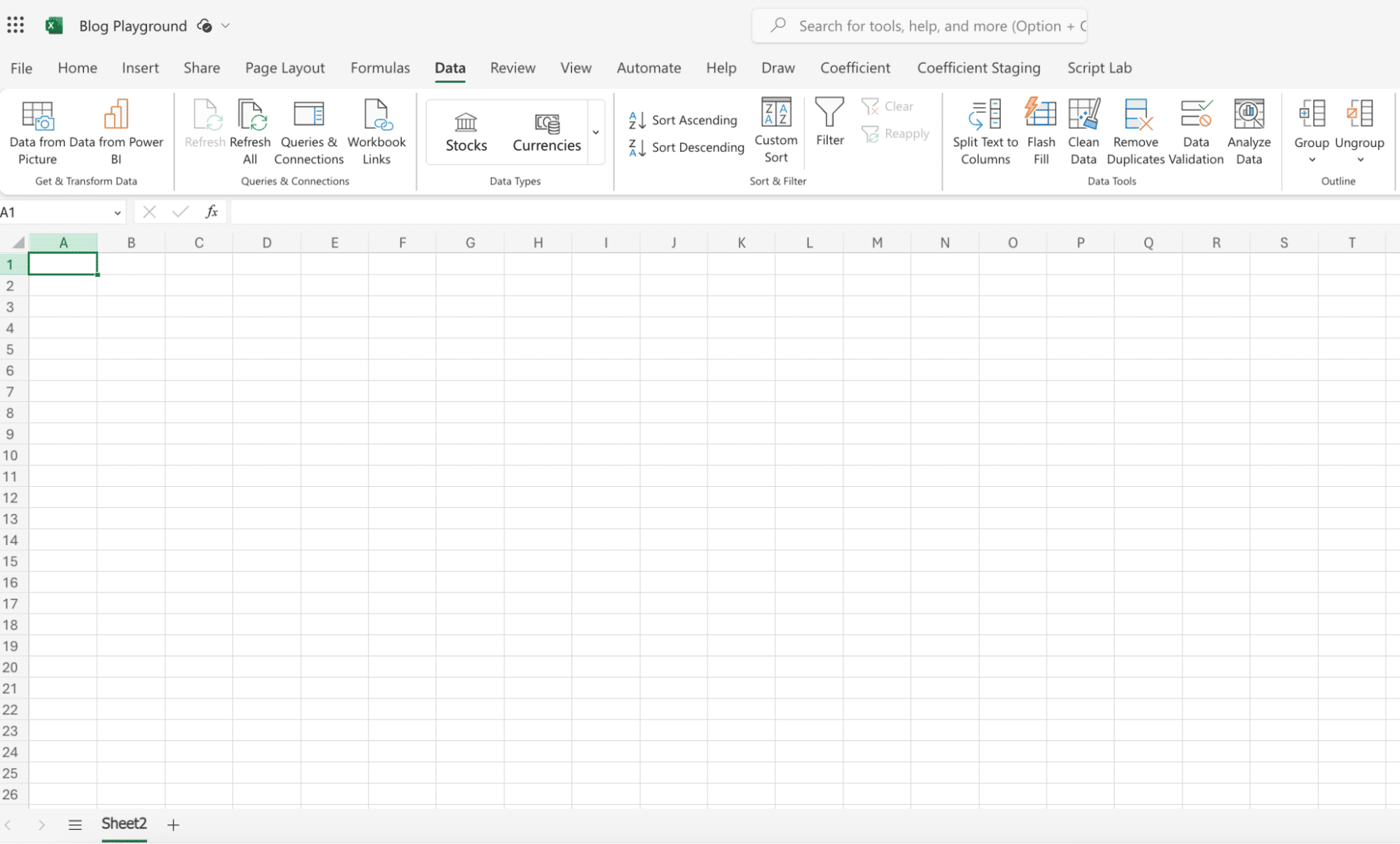Image resolution: width=1400 pixels, height=844 pixels.
Task: Open Data Validation
Action: click(1196, 132)
